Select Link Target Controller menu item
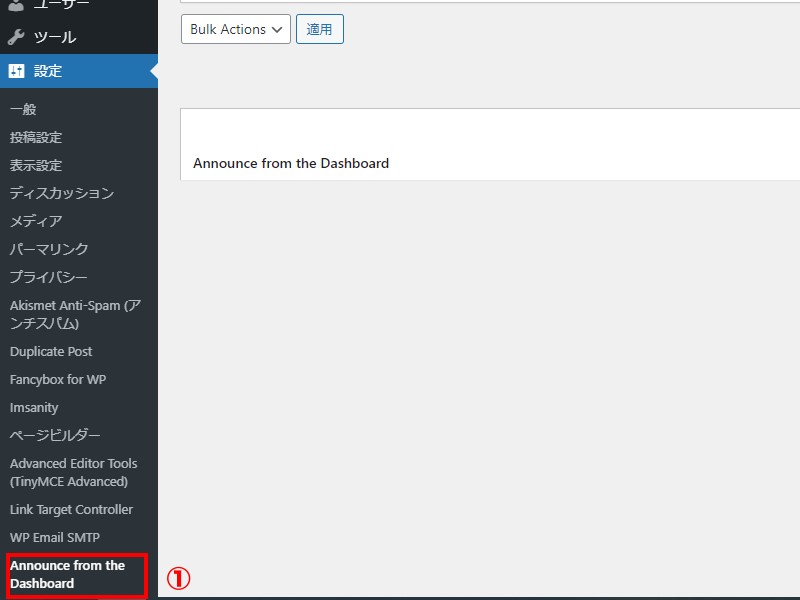The width and height of the screenshot is (800, 600). [71, 510]
